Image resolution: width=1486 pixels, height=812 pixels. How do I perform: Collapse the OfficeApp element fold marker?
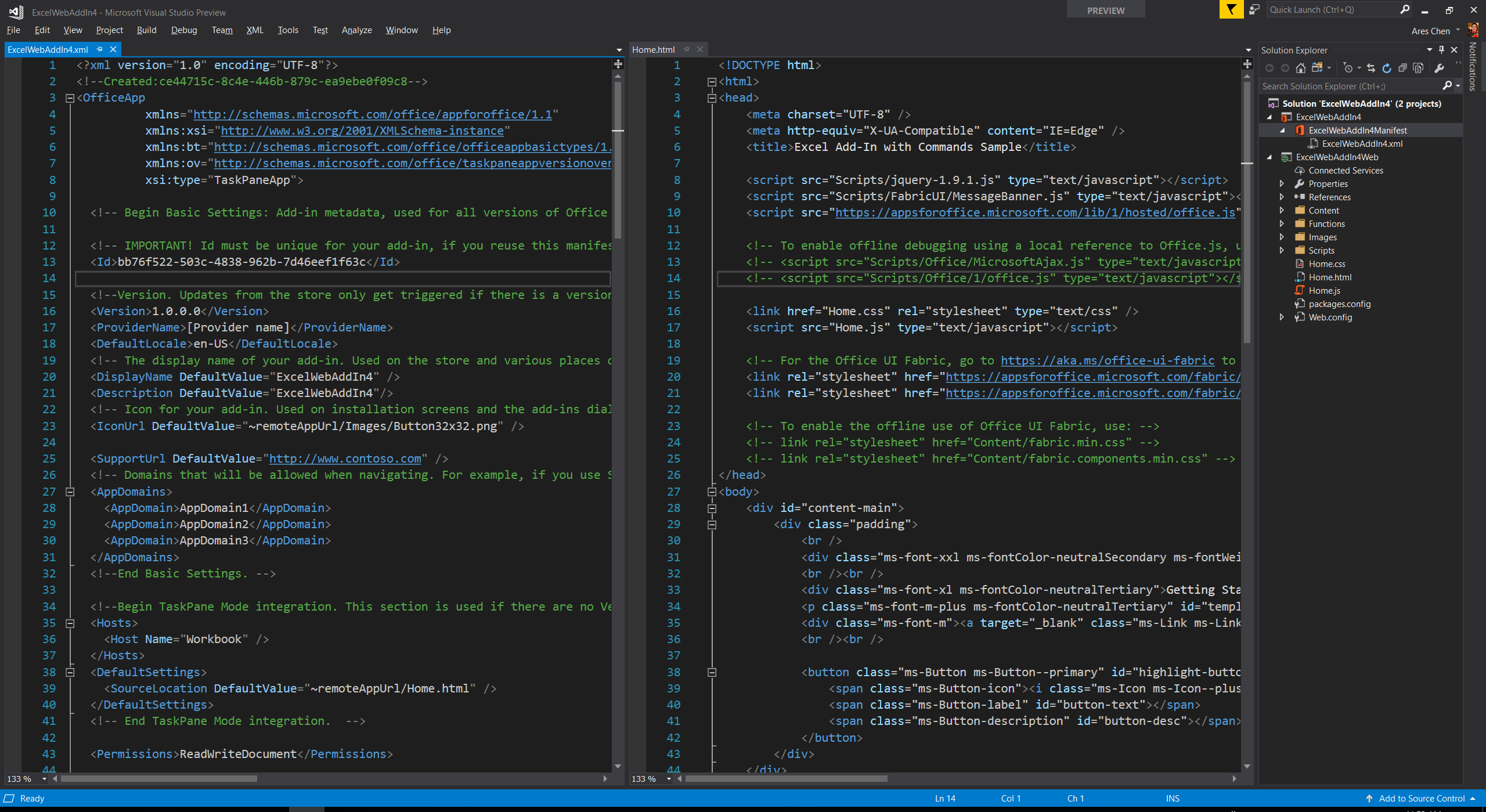pyautogui.click(x=70, y=98)
